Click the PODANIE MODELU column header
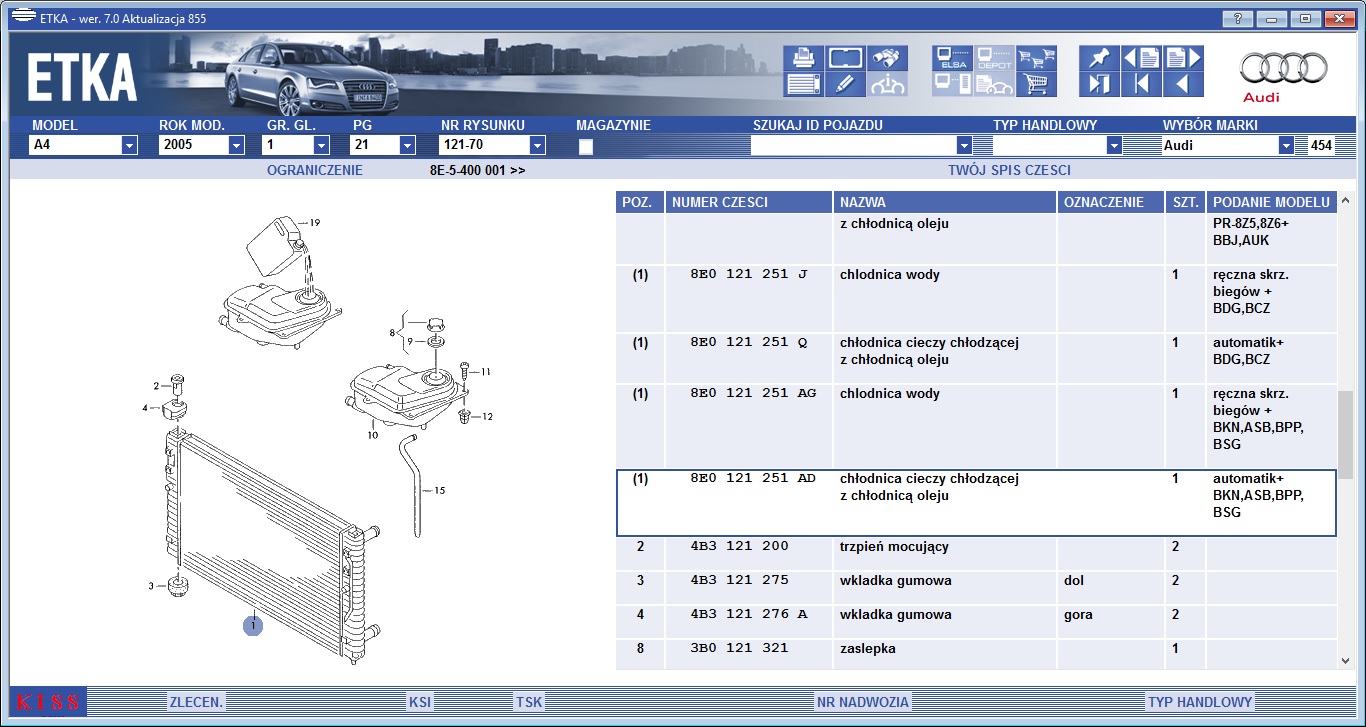 (1271, 202)
